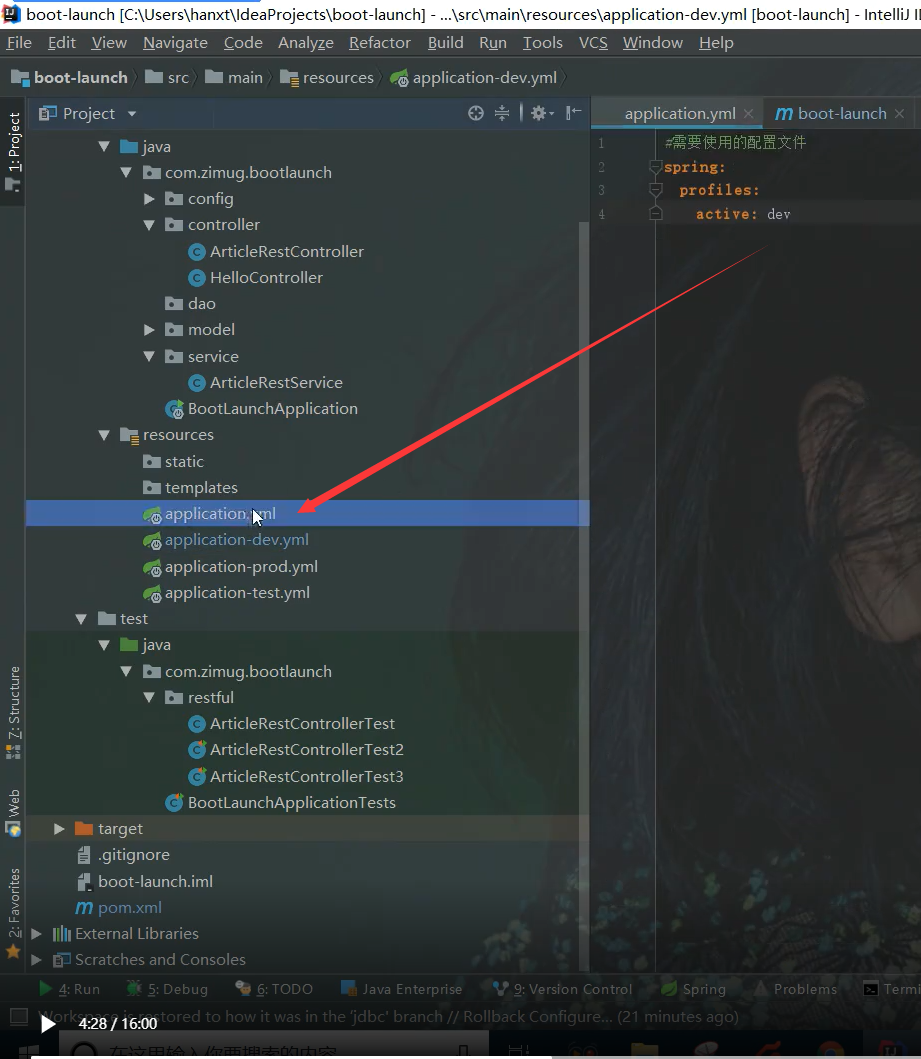The image size is (921, 1059).
Task: Open the VCS menu
Action: [x=593, y=43]
